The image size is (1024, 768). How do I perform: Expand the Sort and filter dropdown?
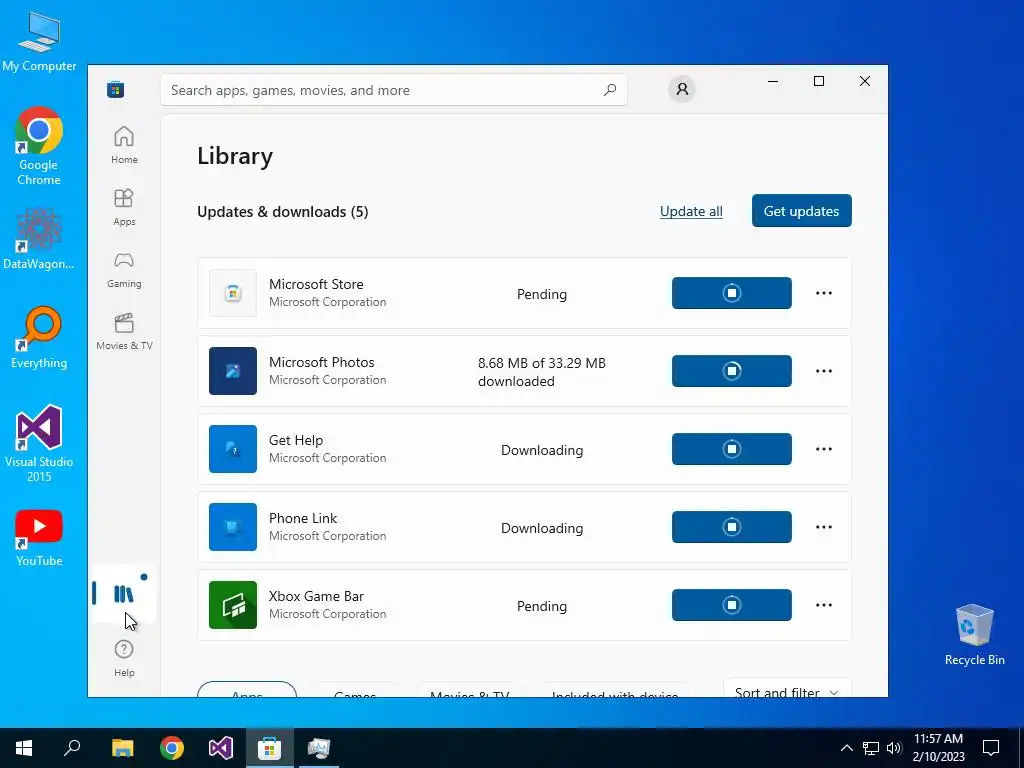pyautogui.click(x=787, y=689)
